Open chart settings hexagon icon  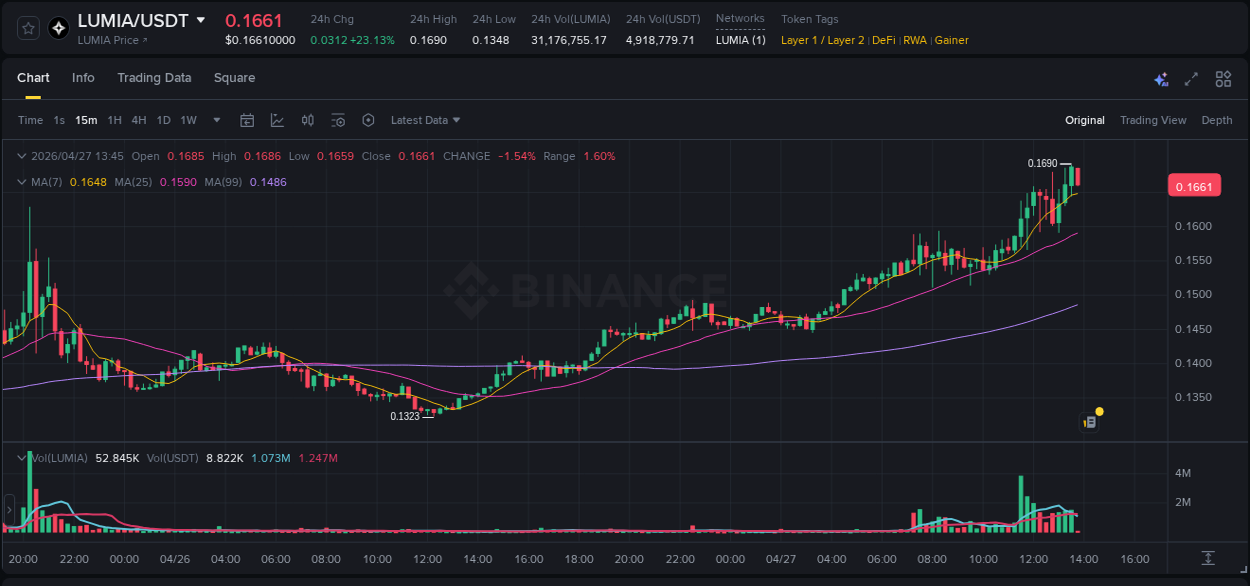pyautogui.click(x=368, y=120)
